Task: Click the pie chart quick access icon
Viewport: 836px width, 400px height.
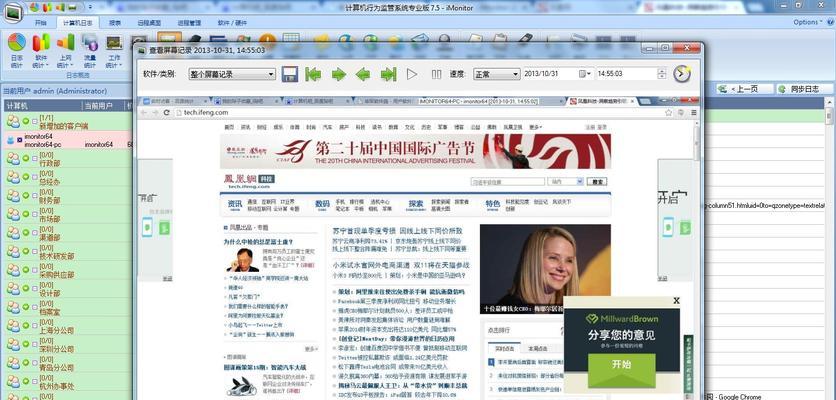Action: (x=35, y=7)
